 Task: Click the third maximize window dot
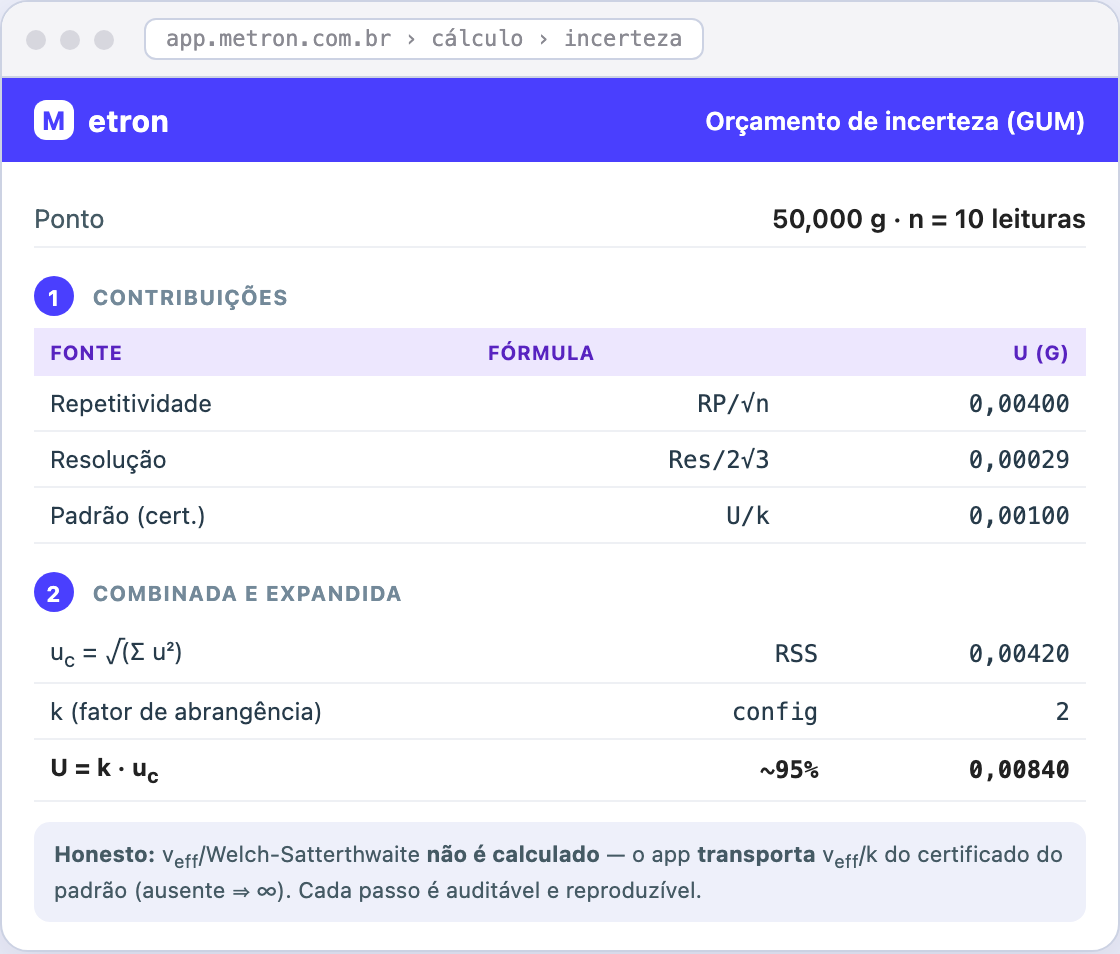104,40
